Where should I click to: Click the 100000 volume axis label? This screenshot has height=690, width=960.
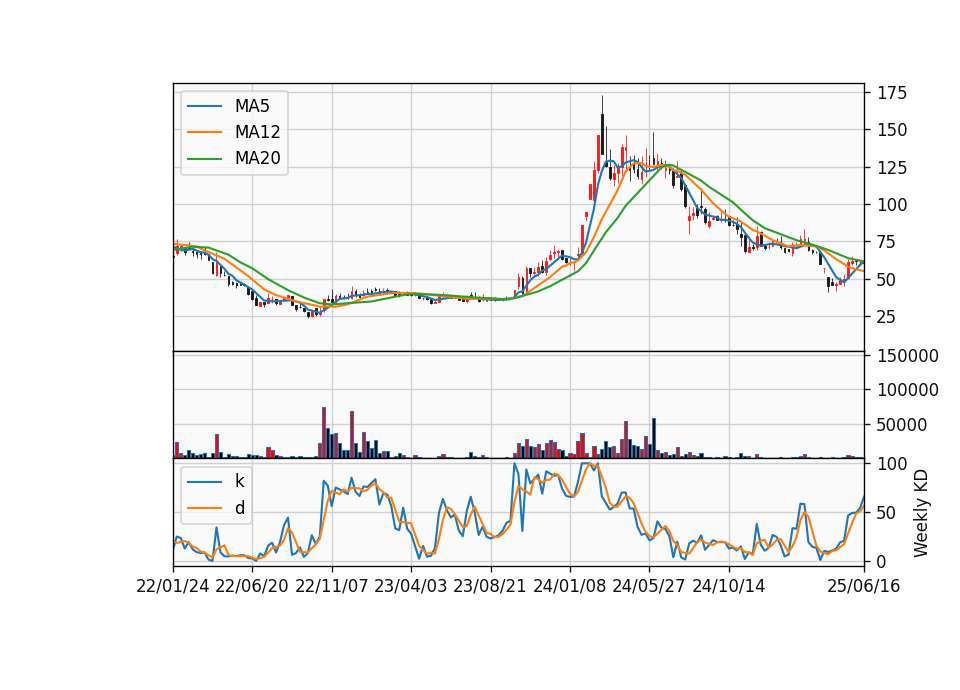point(908,390)
